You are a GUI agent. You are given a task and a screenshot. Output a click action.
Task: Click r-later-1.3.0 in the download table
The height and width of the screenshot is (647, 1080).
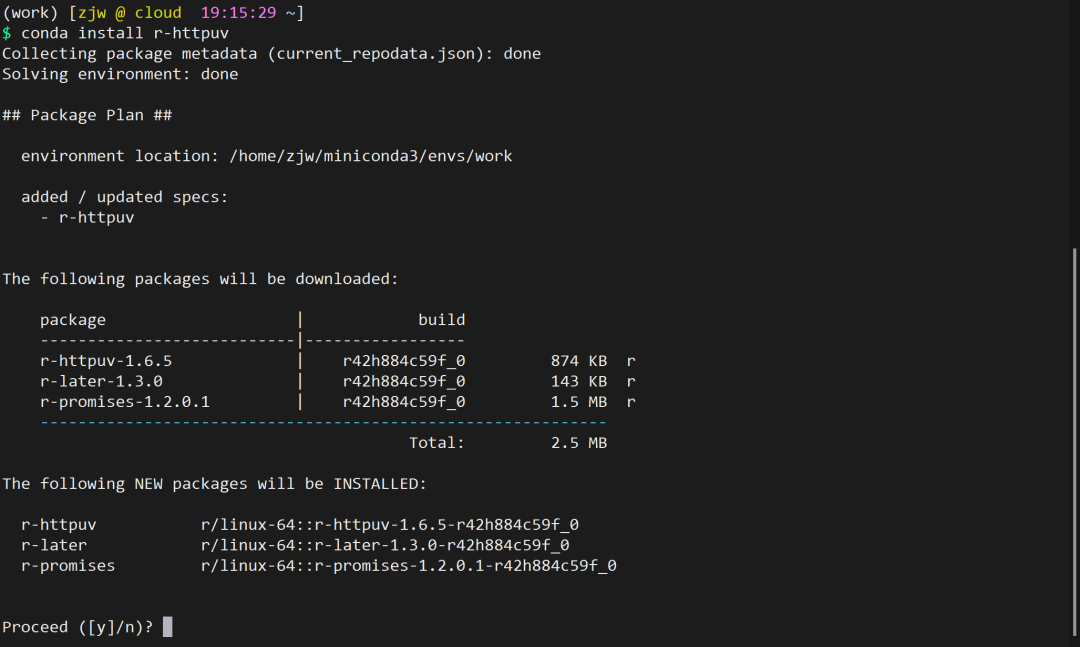pyautogui.click(x=101, y=381)
